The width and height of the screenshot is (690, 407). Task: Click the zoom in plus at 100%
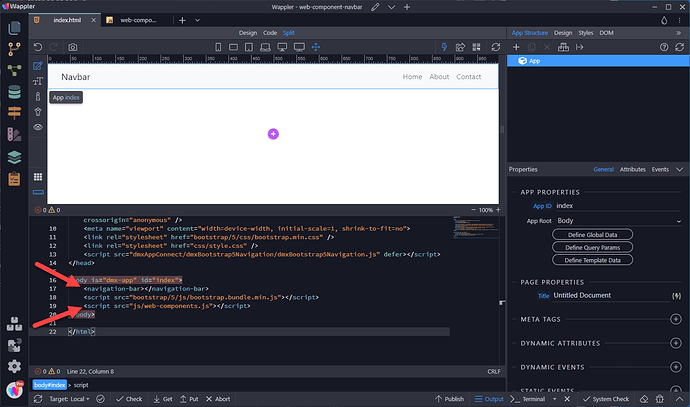click(x=498, y=210)
